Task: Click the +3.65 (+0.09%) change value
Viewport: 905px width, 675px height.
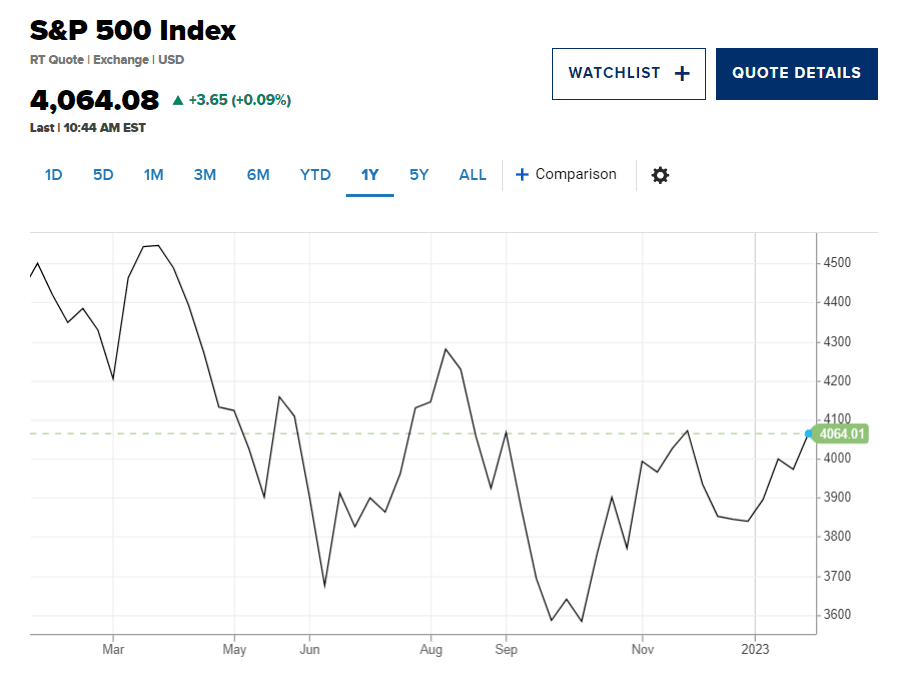Action: point(240,100)
